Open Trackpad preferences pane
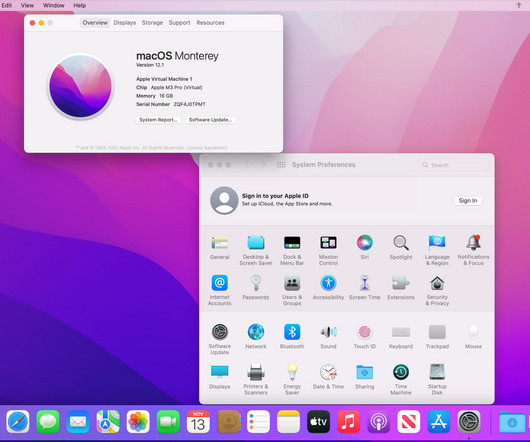 [437, 337]
